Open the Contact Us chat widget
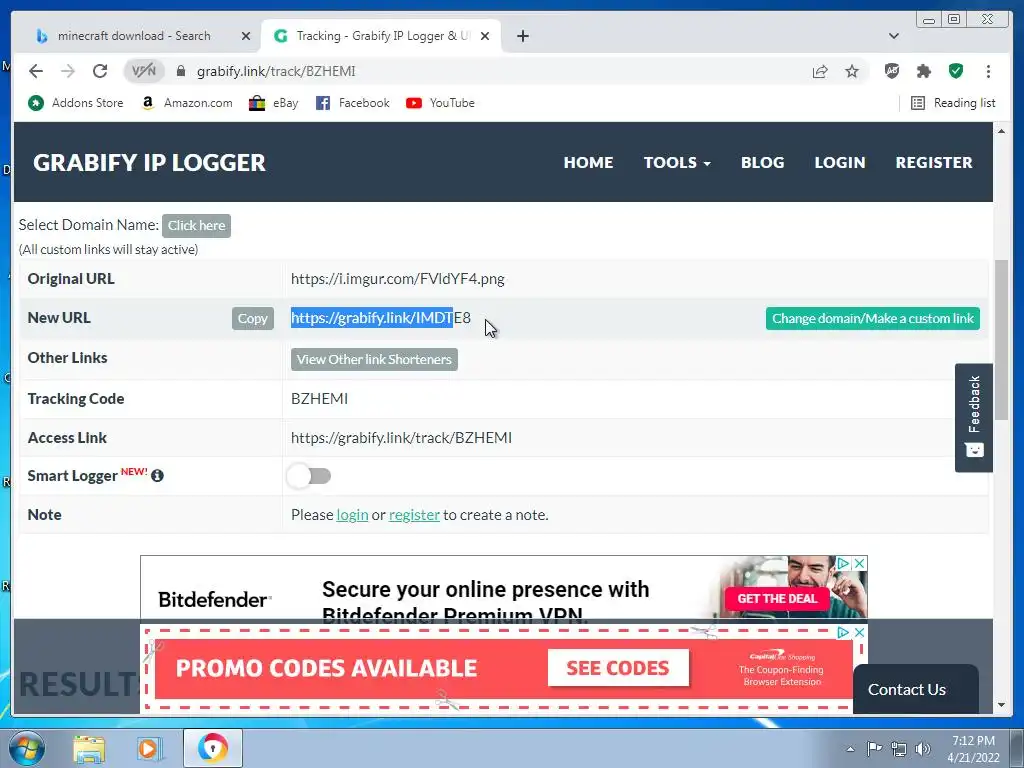The width and height of the screenshot is (1024, 768). click(x=915, y=689)
